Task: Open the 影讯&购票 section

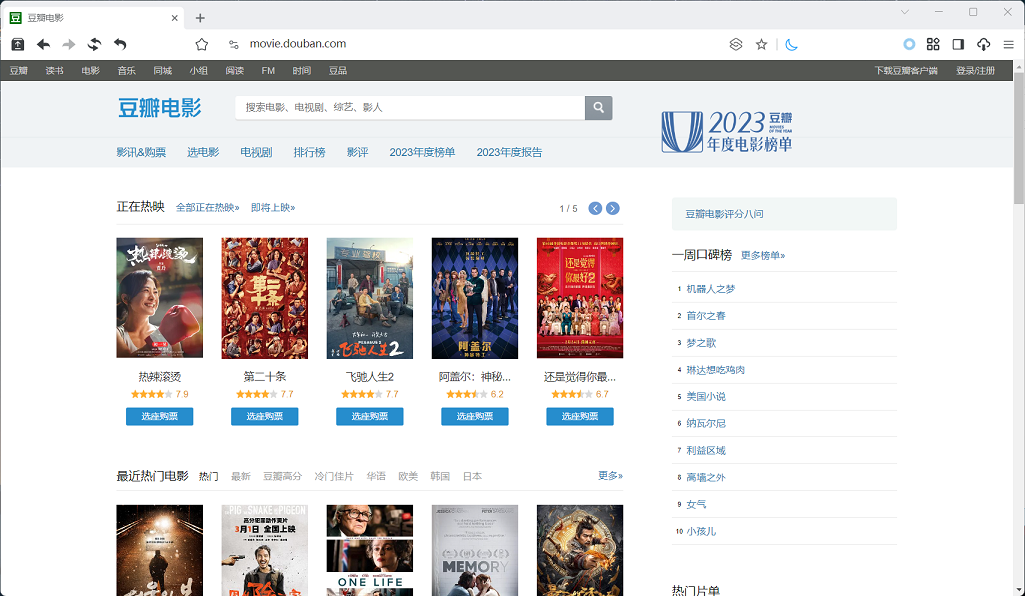Action: point(141,152)
